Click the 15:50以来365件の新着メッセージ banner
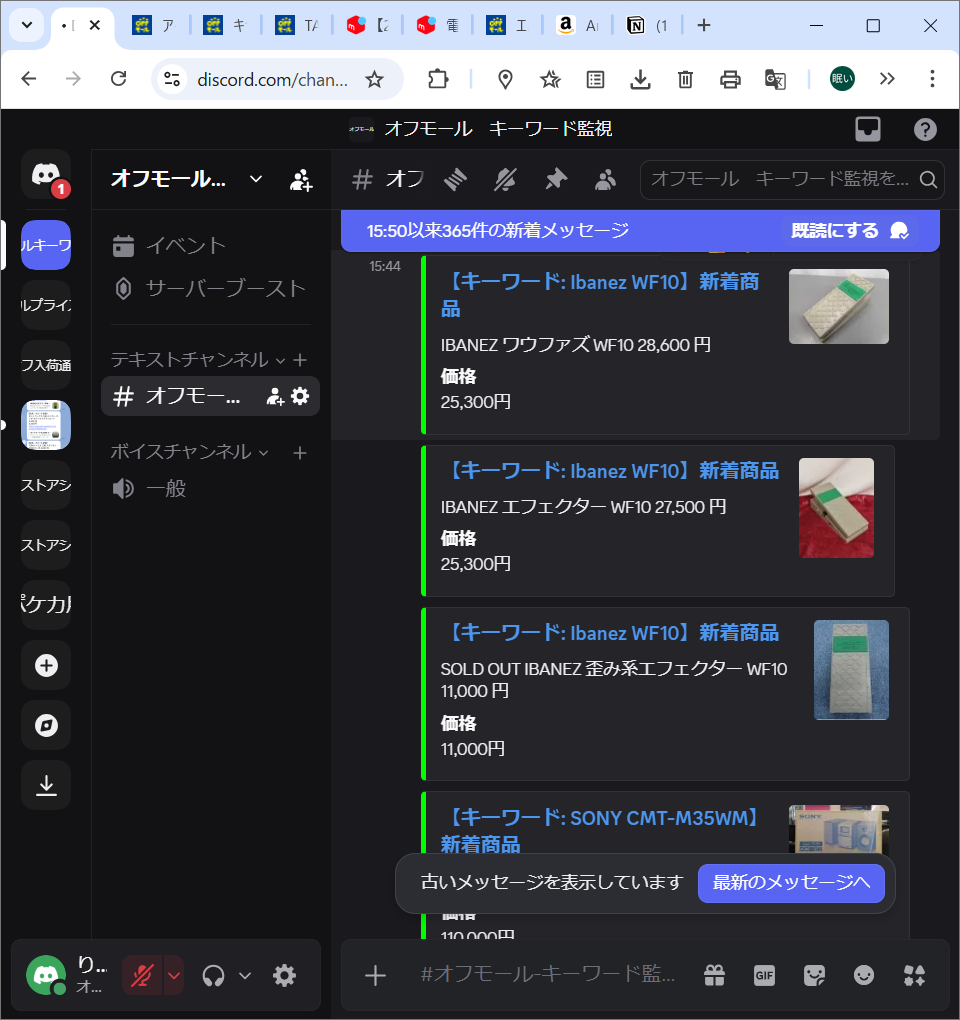The width and height of the screenshot is (960, 1020). pos(498,230)
